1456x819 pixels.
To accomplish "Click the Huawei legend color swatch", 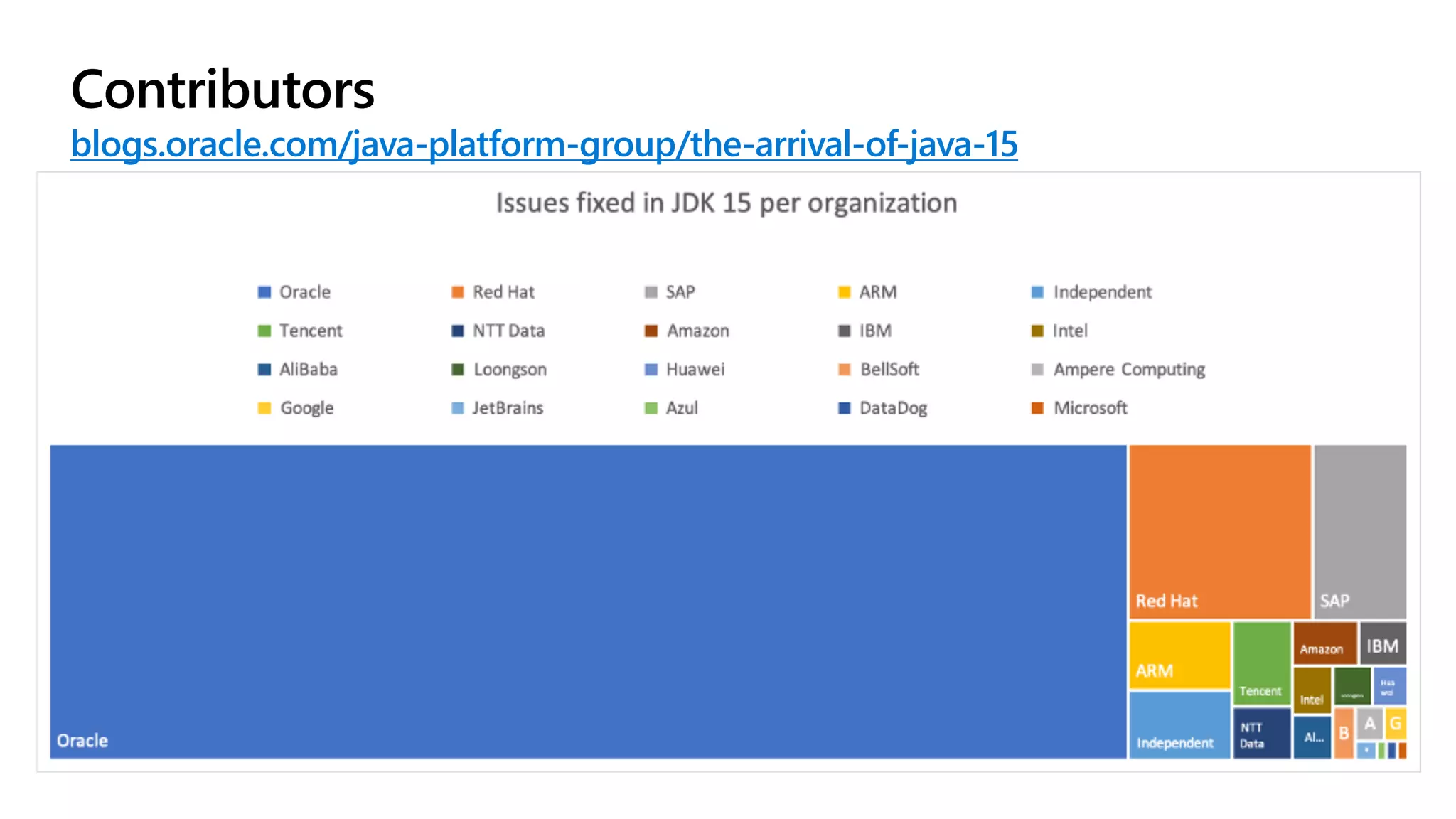I will [651, 370].
